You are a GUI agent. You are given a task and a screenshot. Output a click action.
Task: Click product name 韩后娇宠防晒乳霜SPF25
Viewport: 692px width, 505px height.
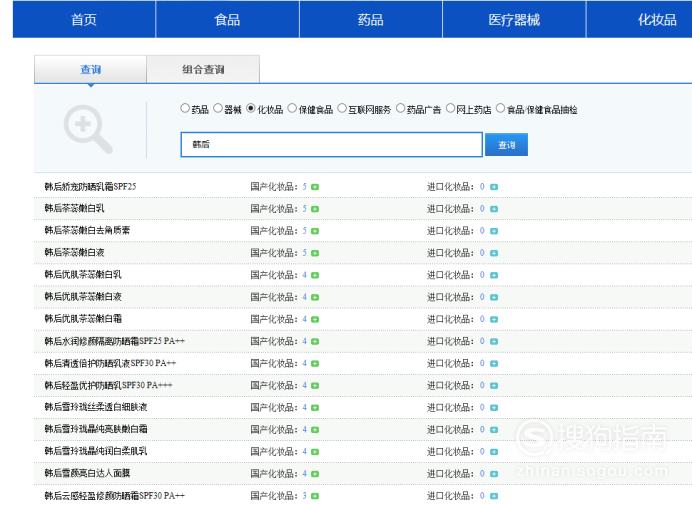click(90, 187)
